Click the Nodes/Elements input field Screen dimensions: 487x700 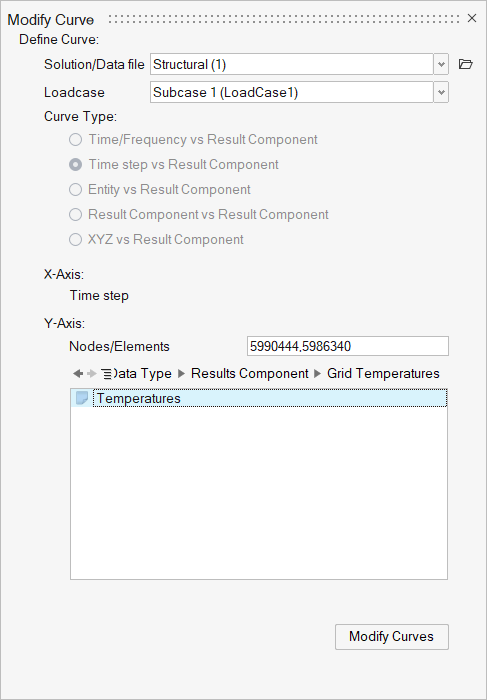348,346
